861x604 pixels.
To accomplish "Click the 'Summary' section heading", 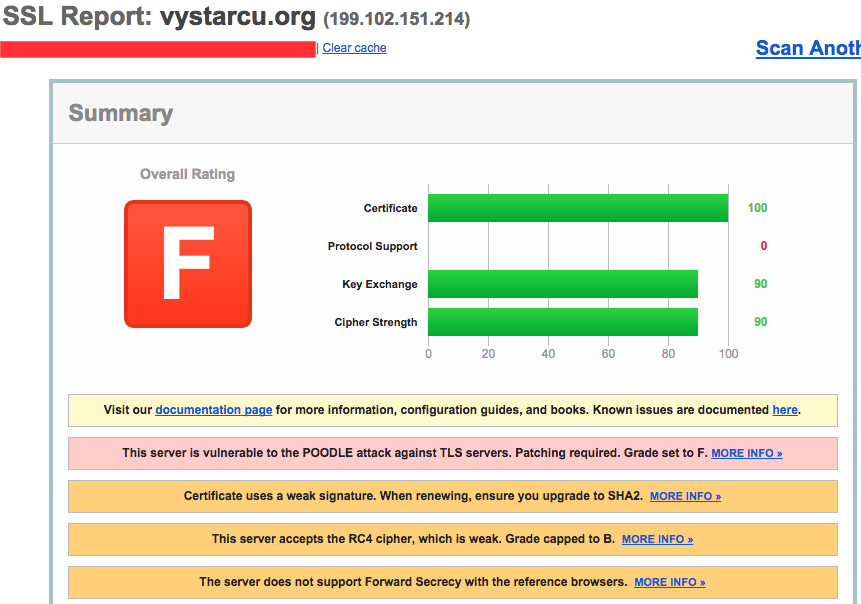I will click(121, 113).
